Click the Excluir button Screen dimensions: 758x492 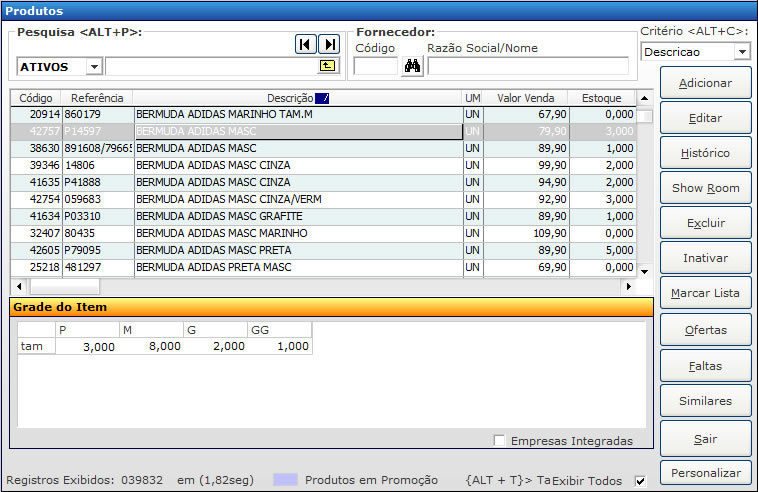click(705, 223)
